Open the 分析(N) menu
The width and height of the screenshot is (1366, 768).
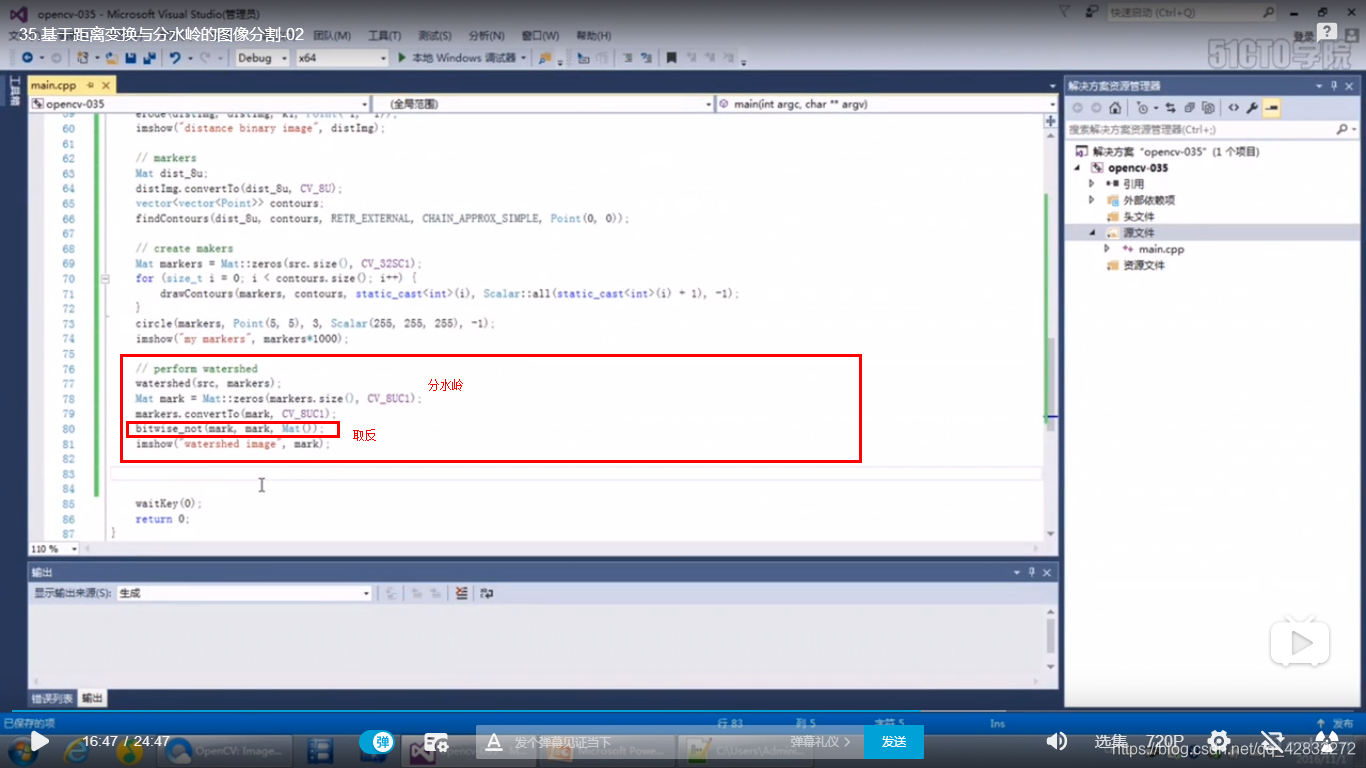pyautogui.click(x=486, y=35)
